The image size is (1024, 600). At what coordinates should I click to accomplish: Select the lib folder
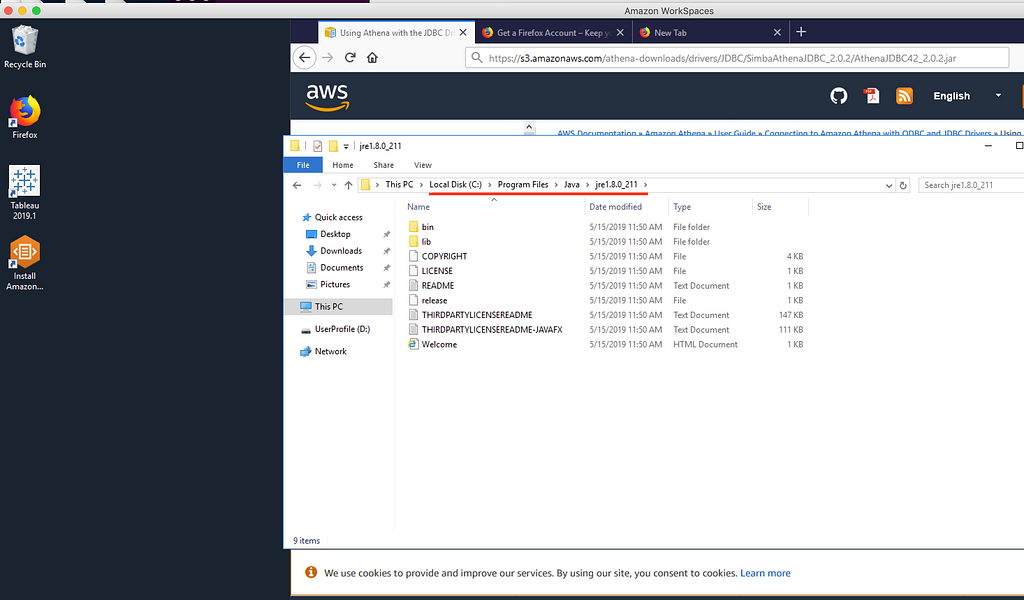click(x=426, y=242)
